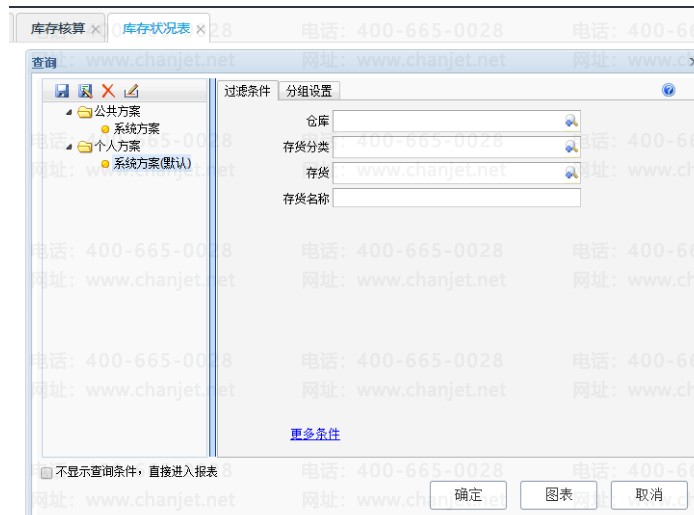Select the 系统方案(默认) tree item
Viewport: 694px width, 515px height.
(x=152, y=163)
